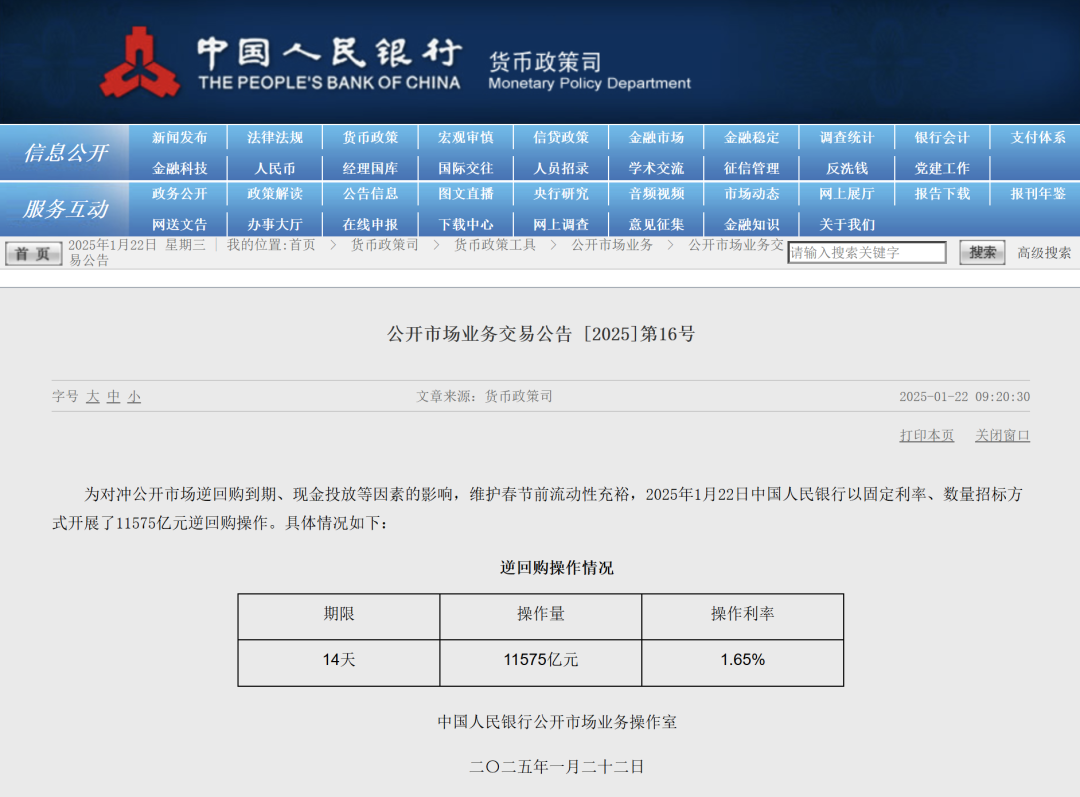Set font size to 大 (large)
Image resolution: width=1080 pixels, height=797 pixels.
[93, 397]
